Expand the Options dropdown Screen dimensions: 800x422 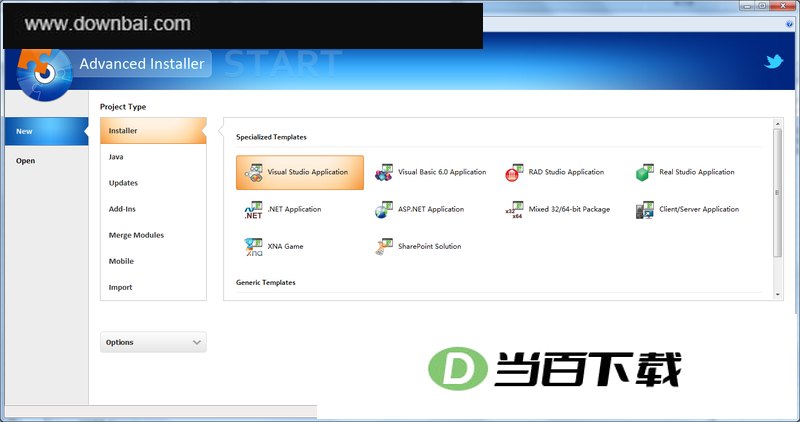154,342
